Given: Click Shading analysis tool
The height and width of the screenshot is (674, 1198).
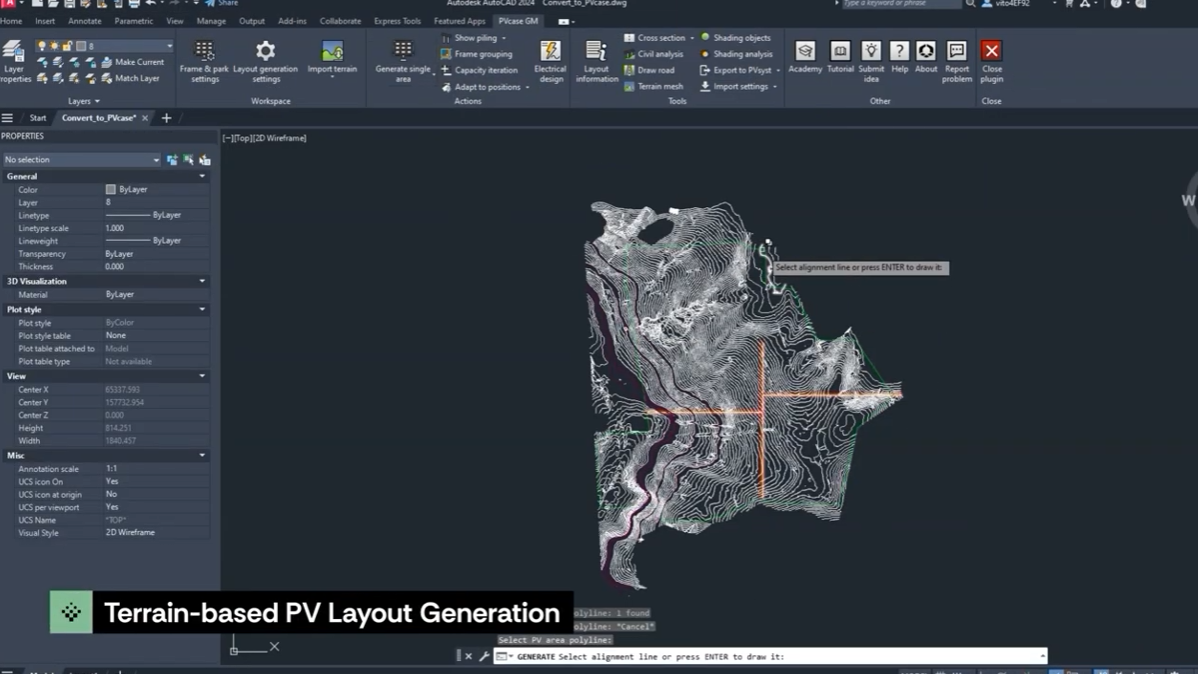Looking at the screenshot, I should tap(736, 54).
